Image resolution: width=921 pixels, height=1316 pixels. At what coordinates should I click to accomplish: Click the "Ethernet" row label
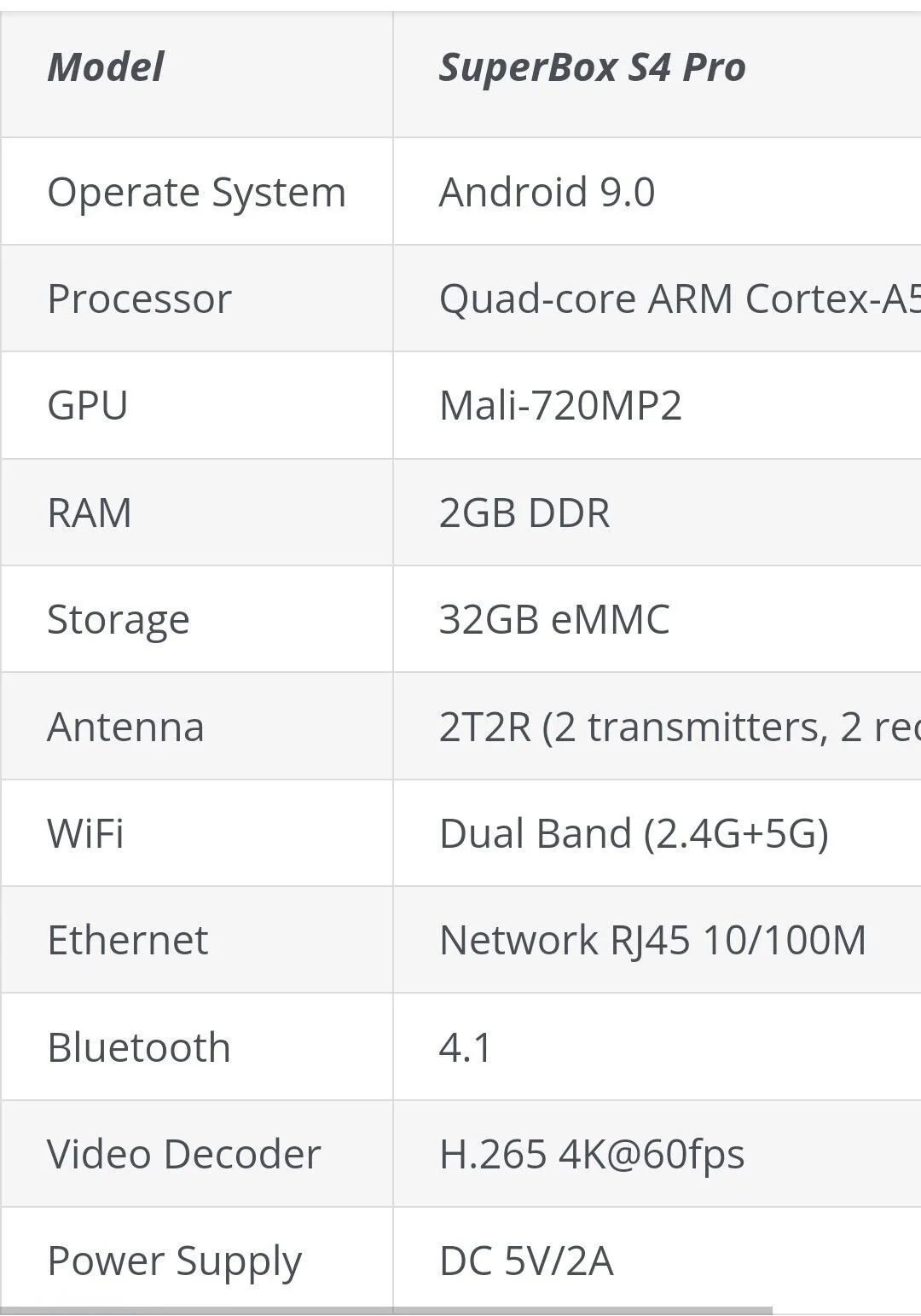128,940
